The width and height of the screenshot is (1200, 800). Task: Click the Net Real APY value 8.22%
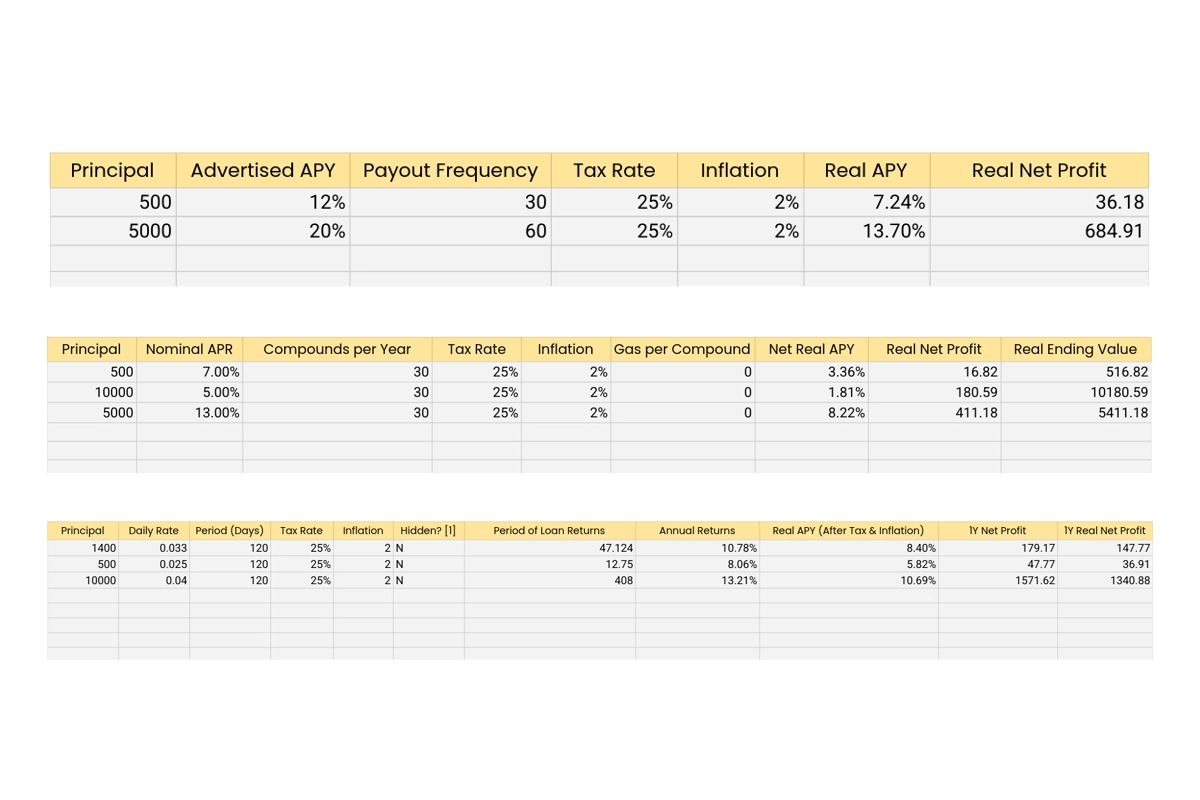(811, 412)
